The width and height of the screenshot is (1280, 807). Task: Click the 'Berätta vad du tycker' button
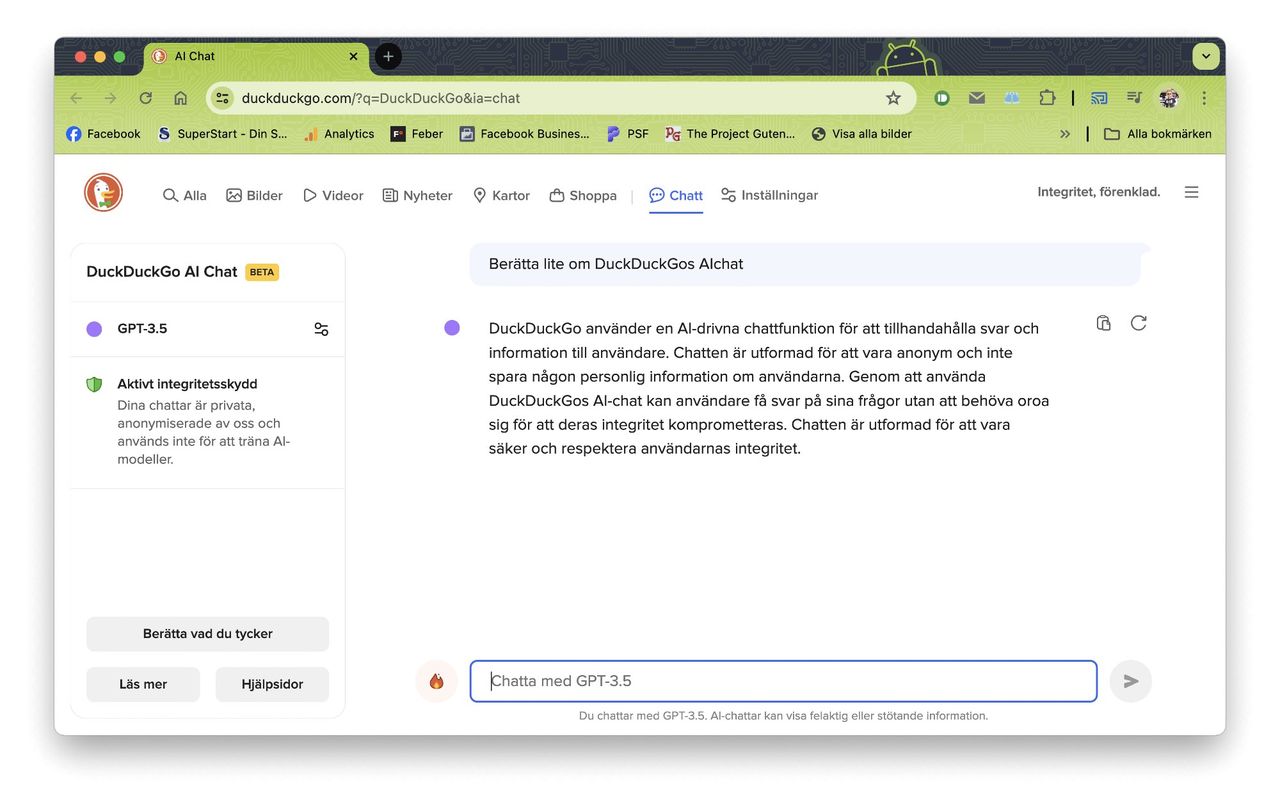click(x=207, y=634)
